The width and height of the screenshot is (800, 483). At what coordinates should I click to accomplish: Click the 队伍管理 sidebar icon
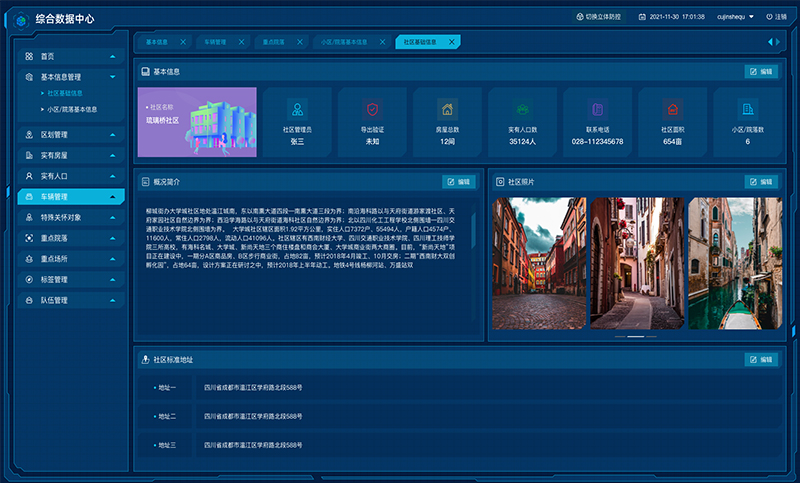pyautogui.click(x=29, y=300)
